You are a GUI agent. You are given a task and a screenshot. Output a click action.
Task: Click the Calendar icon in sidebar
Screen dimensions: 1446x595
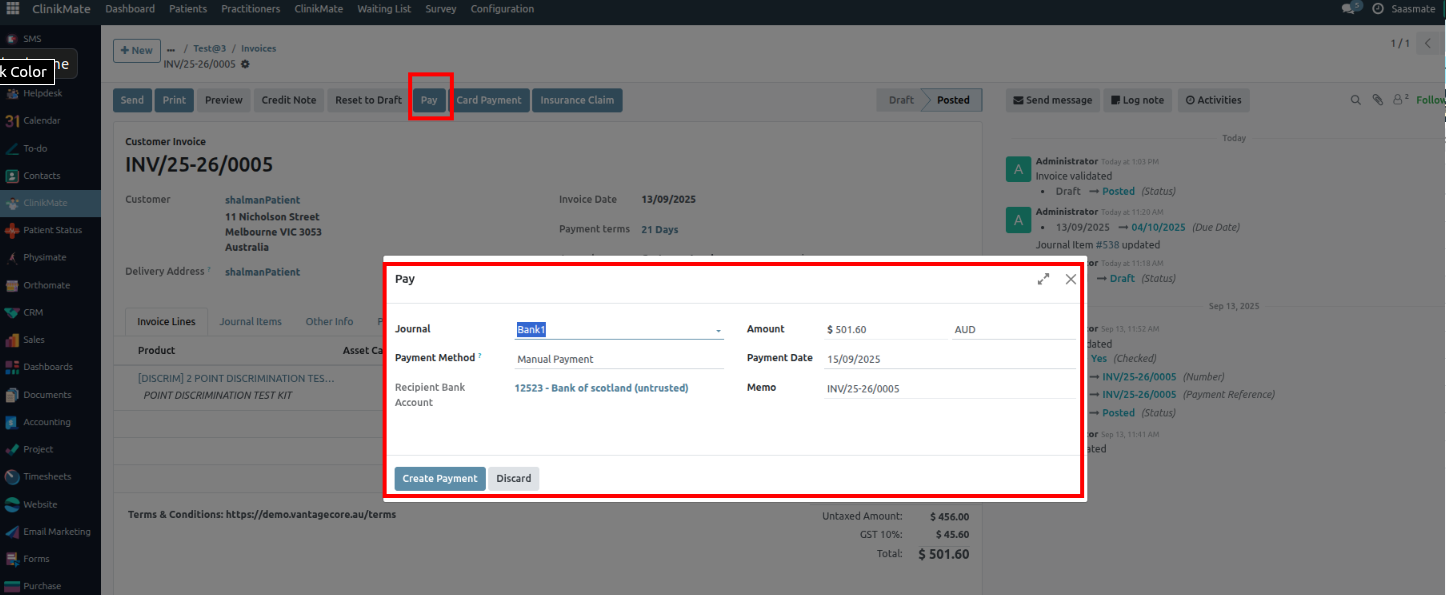click(12, 121)
